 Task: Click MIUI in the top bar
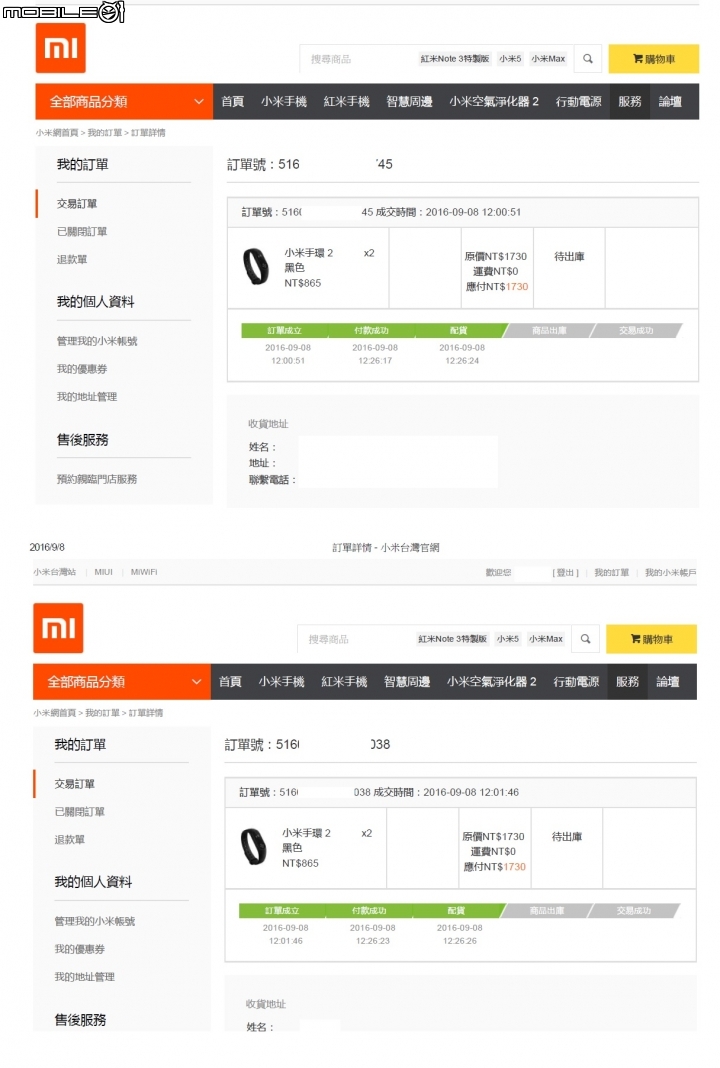[x=104, y=572]
